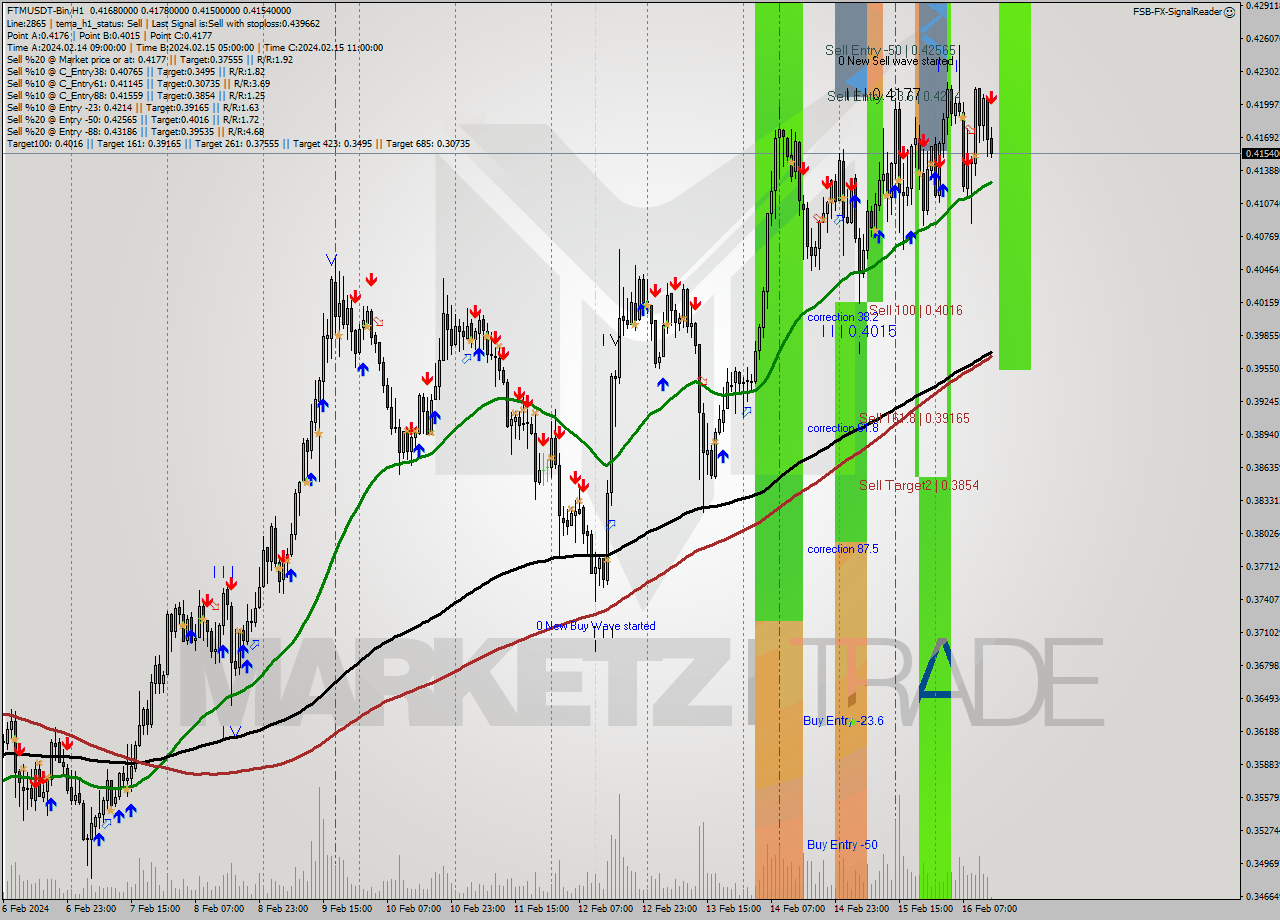Click the 'Time A:2024.02.14 09:00:00' line
This screenshot has height=920, width=1280.
195,47
